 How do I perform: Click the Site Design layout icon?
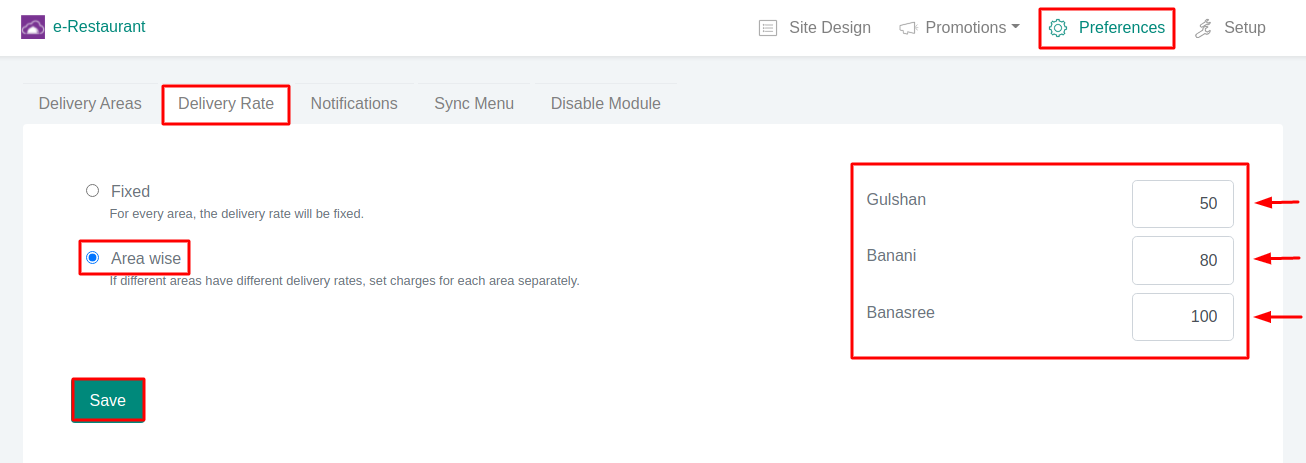tap(768, 28)
